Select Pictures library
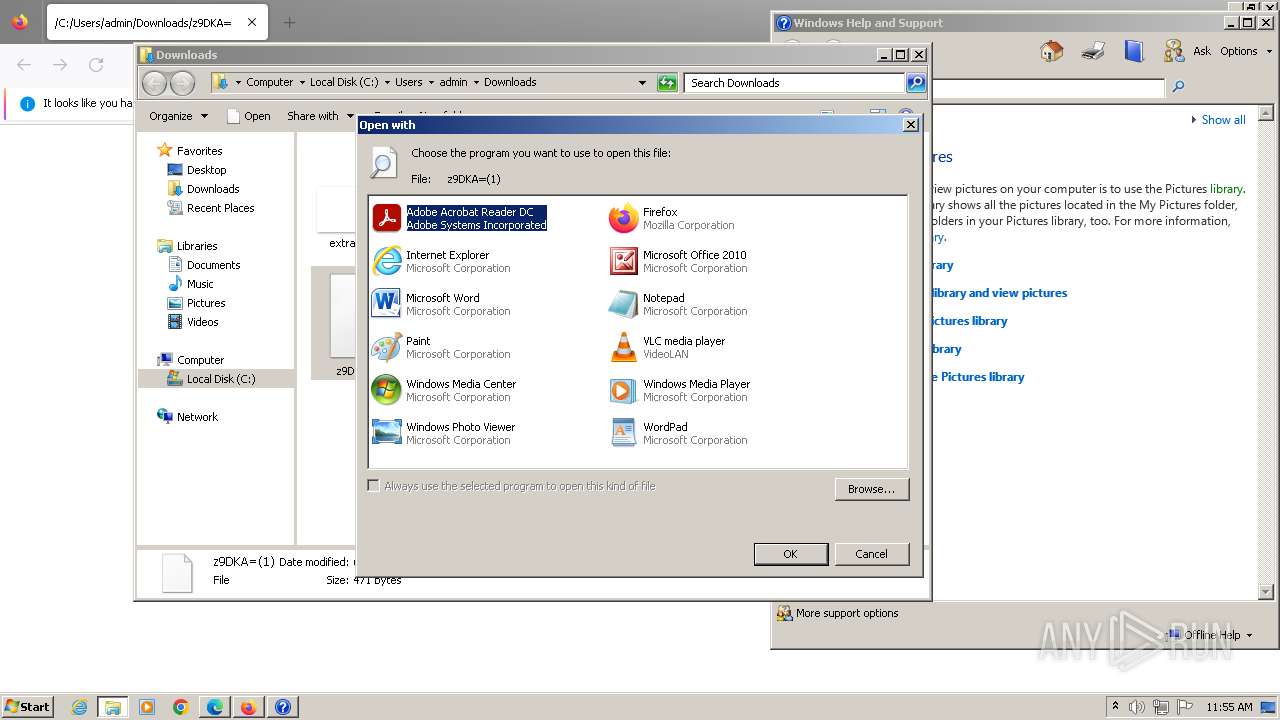 coord(206,303)
